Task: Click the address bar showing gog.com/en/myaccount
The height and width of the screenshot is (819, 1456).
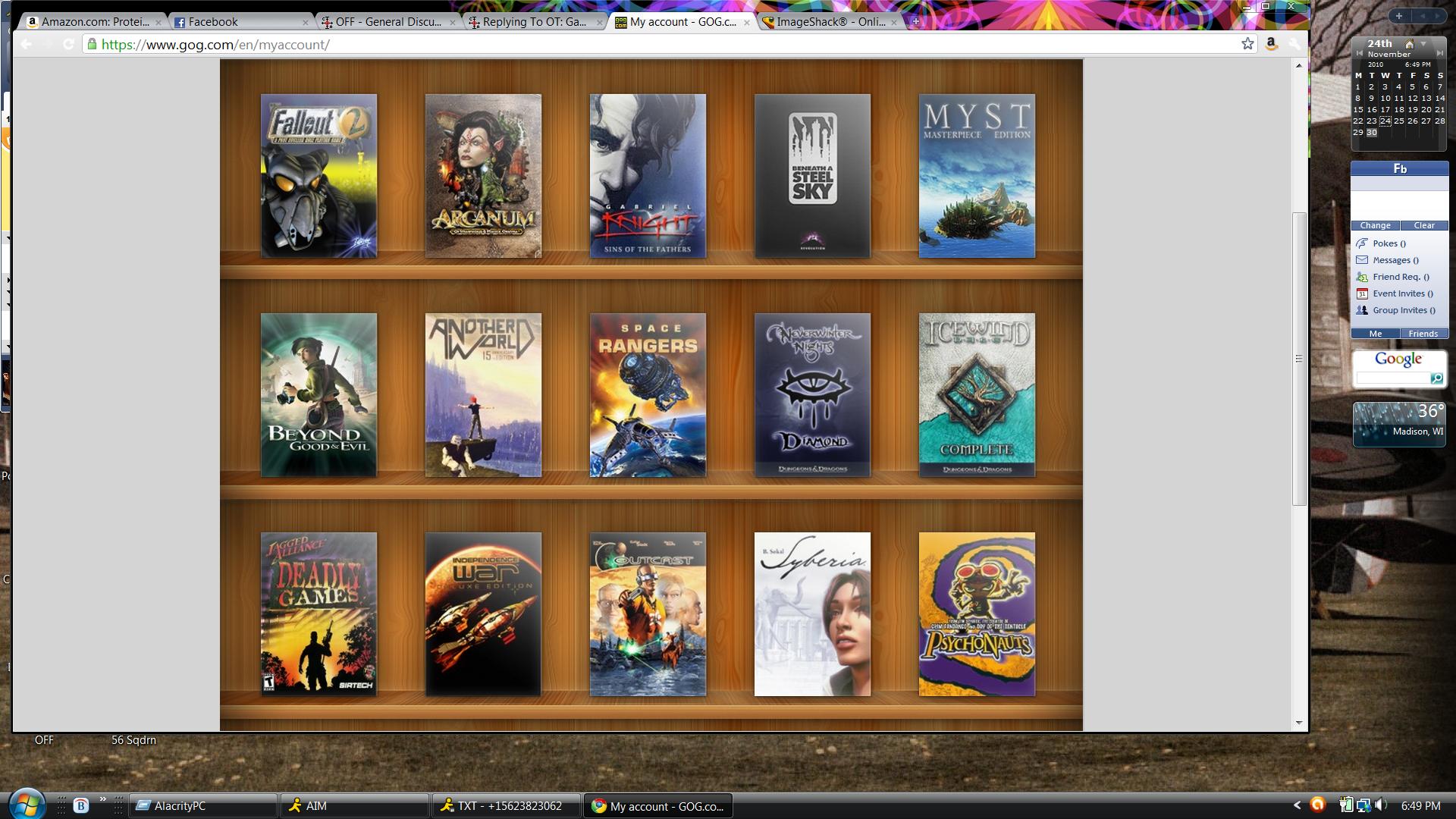Action: 667,44
